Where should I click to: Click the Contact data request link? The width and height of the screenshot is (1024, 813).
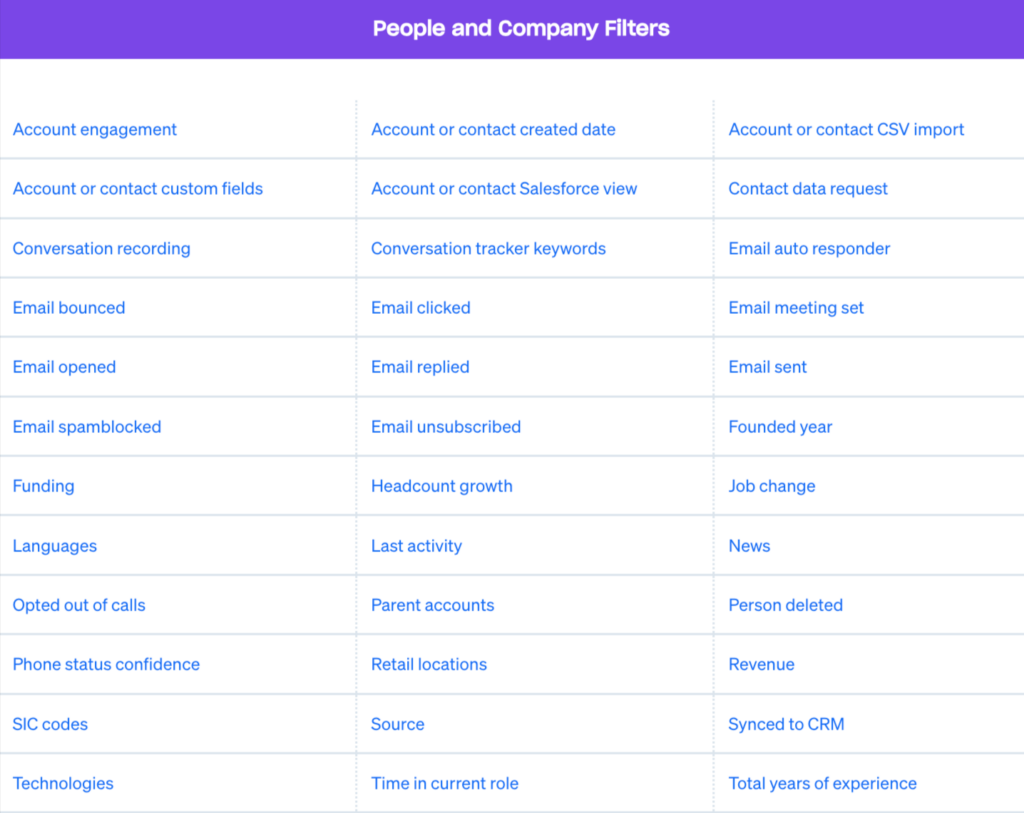pyautogui.click(x=808, y=189)
